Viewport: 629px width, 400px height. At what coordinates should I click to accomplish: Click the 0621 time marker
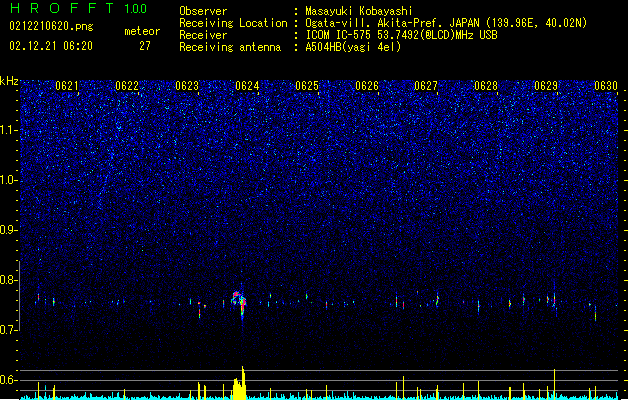(x=67, y=86)
